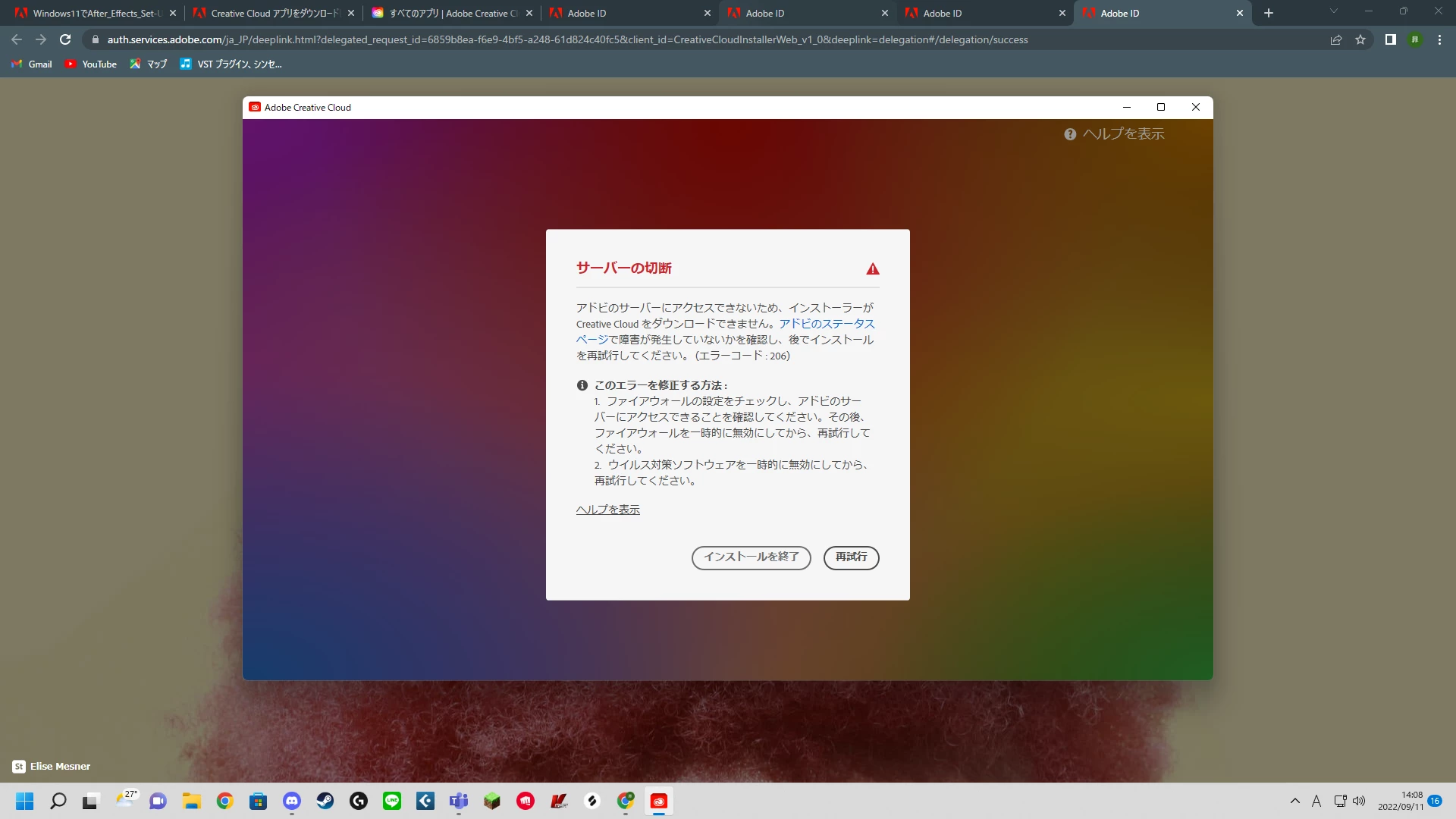Bookmark this page with the star icon
Viewport: 1456px width, 819px height.
tap(1360, 39)
